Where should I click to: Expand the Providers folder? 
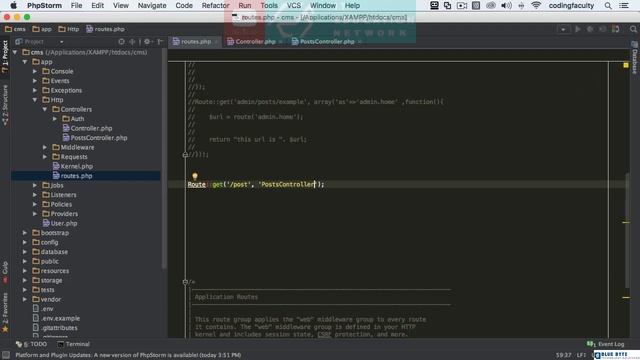(x=35, y=214)
